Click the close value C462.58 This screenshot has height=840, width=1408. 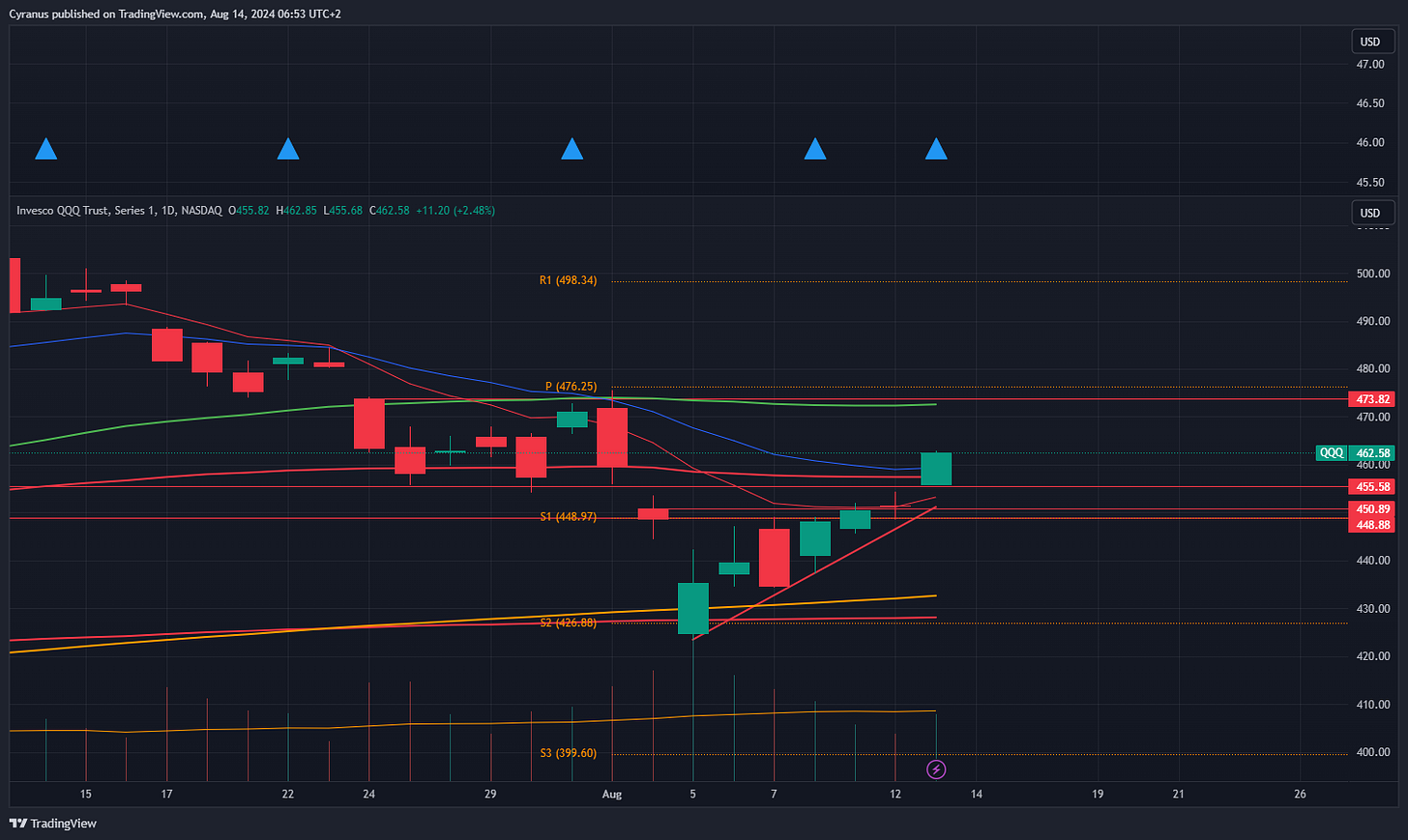(x=390, y=210)
